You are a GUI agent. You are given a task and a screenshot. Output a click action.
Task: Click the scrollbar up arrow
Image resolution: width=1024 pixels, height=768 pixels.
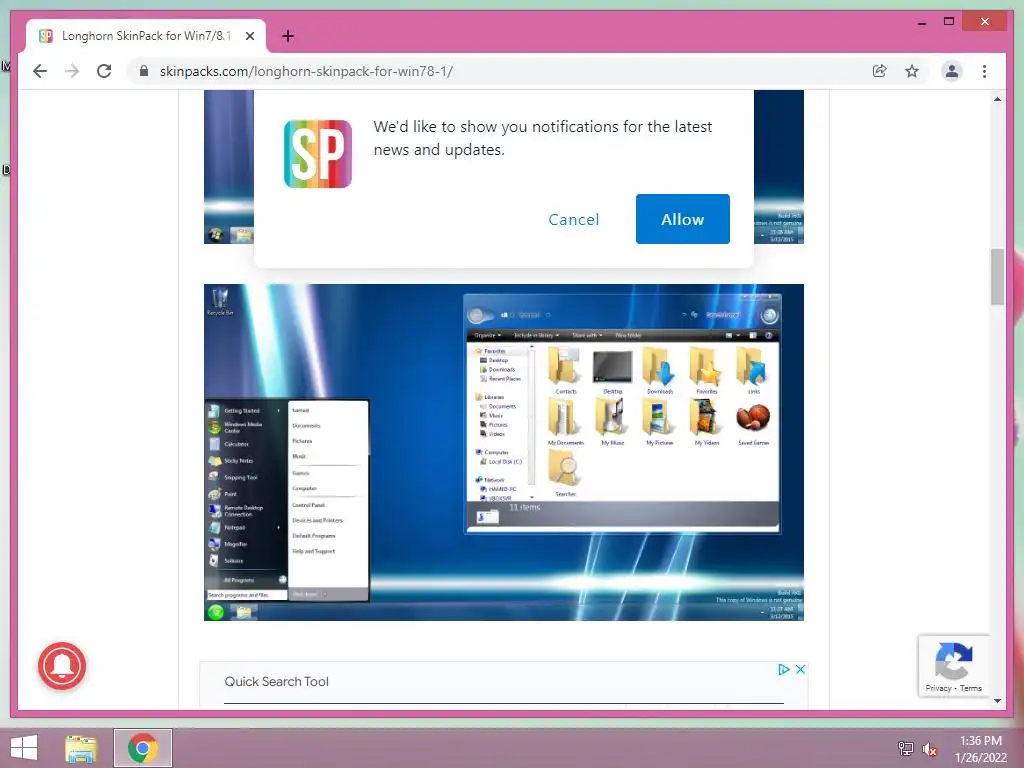tap(997, 99)
